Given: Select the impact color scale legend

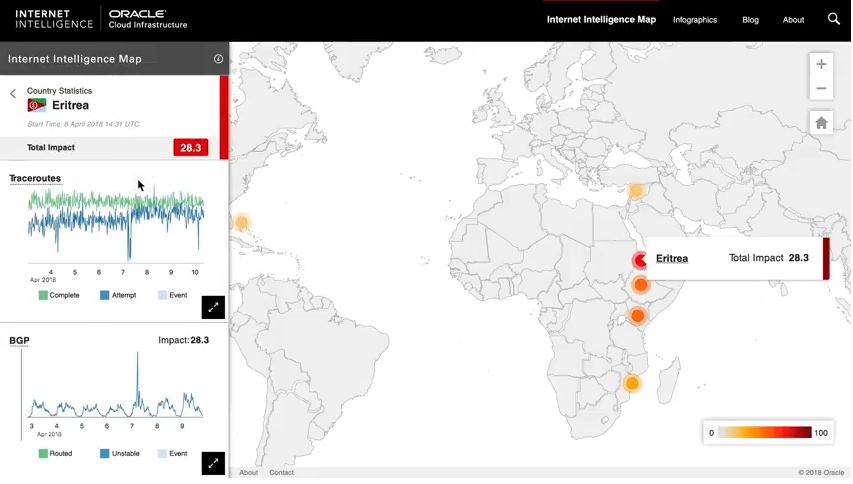Looking at the screenshot, I should click(768, 433).
